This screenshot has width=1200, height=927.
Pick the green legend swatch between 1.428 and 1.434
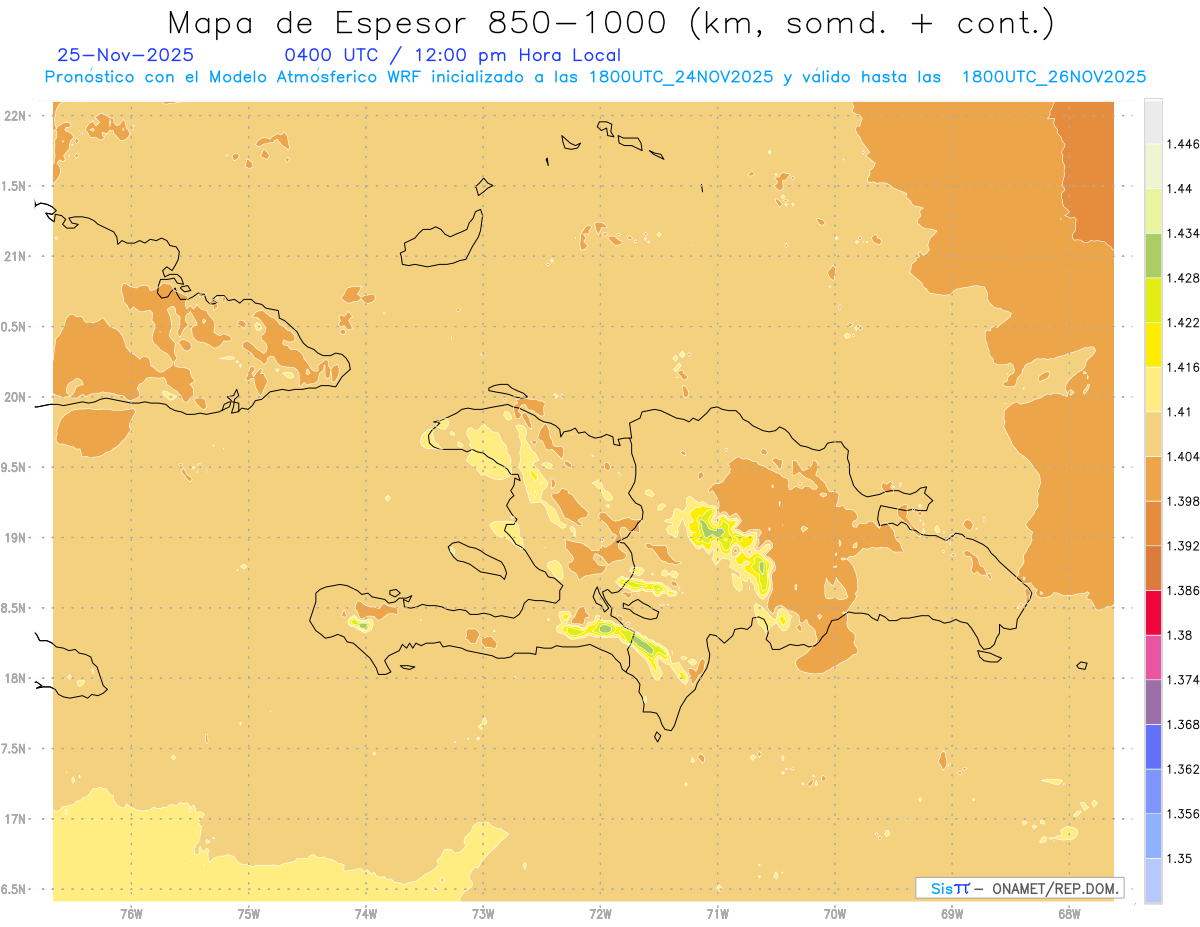click(1153, 255)
